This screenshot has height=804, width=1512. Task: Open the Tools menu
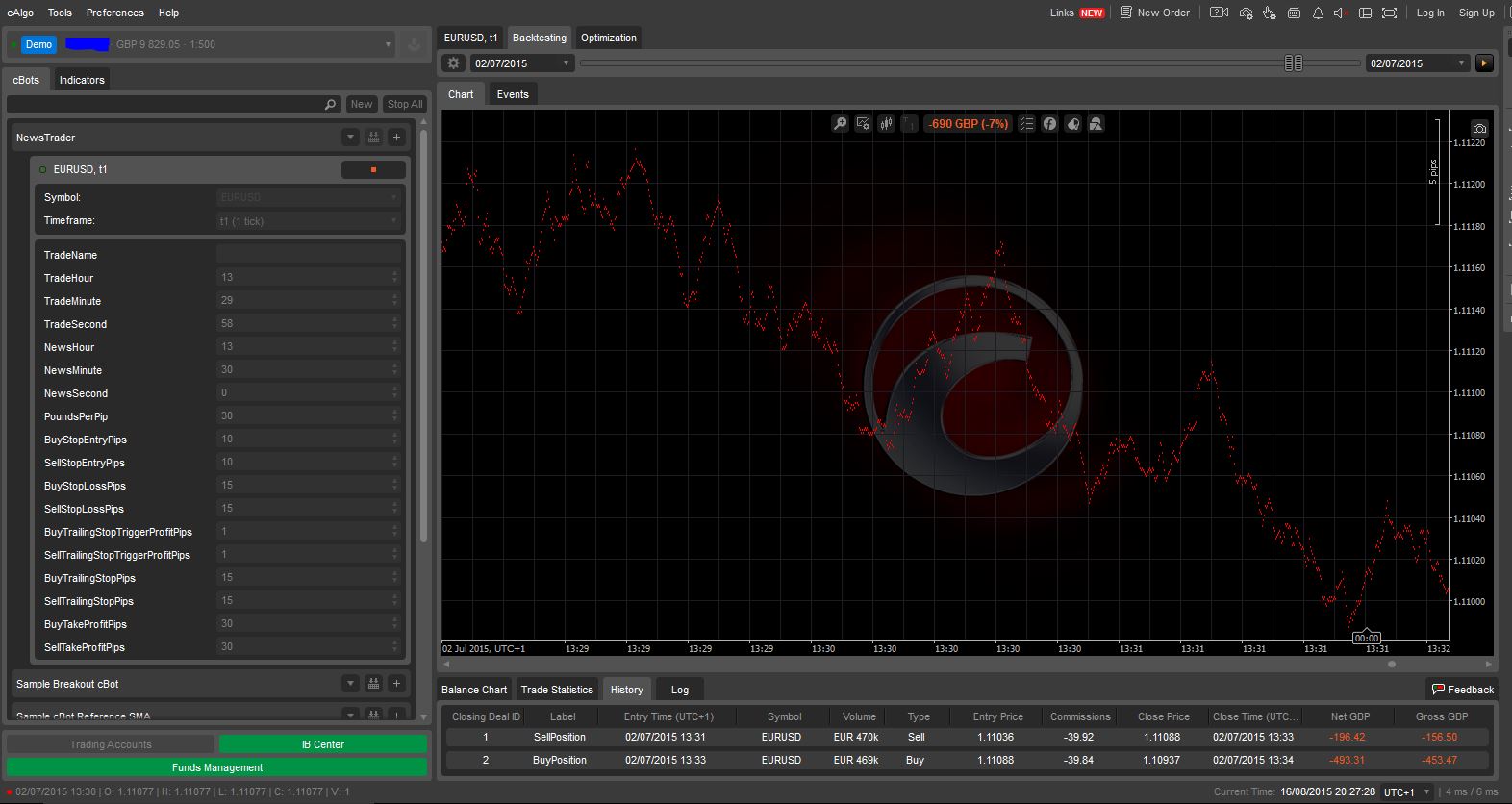coord(60,13)
